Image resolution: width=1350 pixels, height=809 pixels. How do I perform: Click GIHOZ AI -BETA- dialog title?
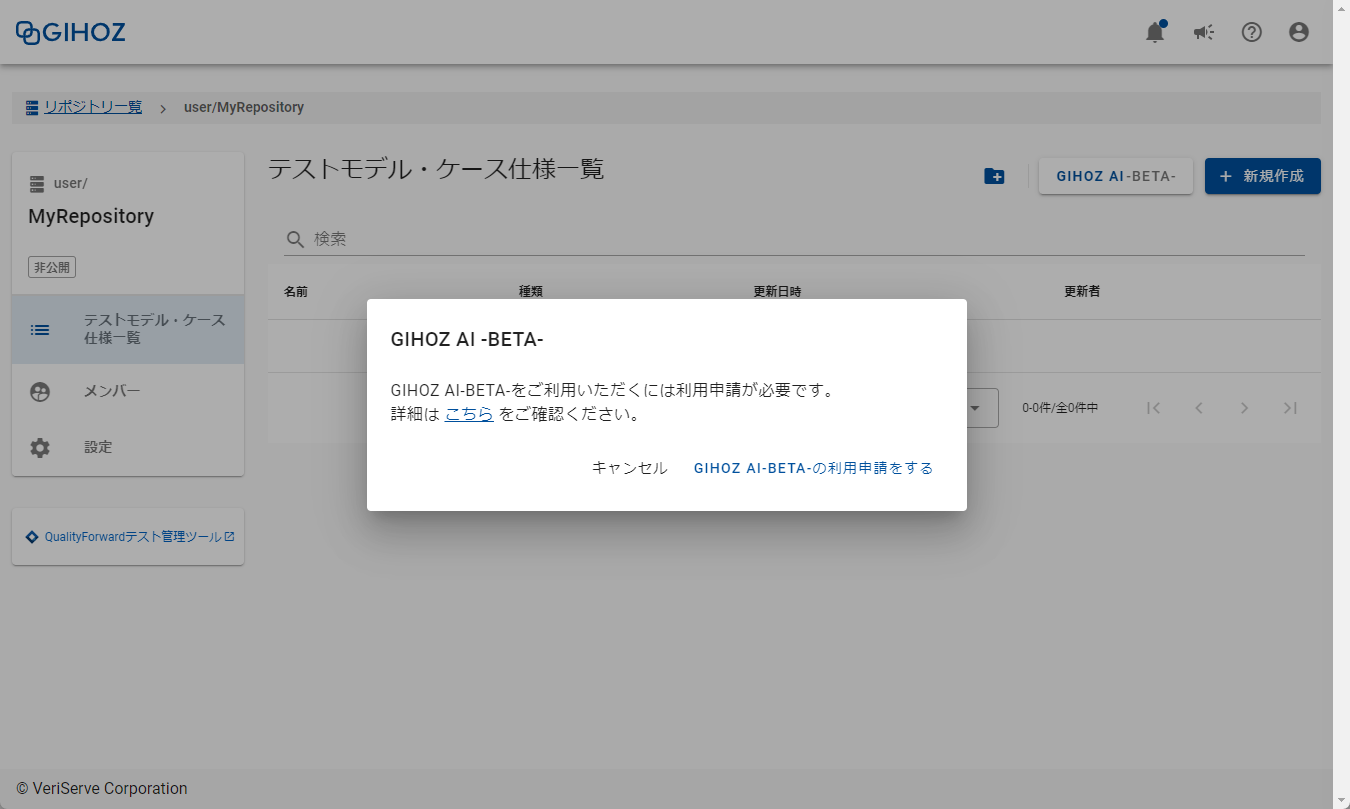[467, 340]
